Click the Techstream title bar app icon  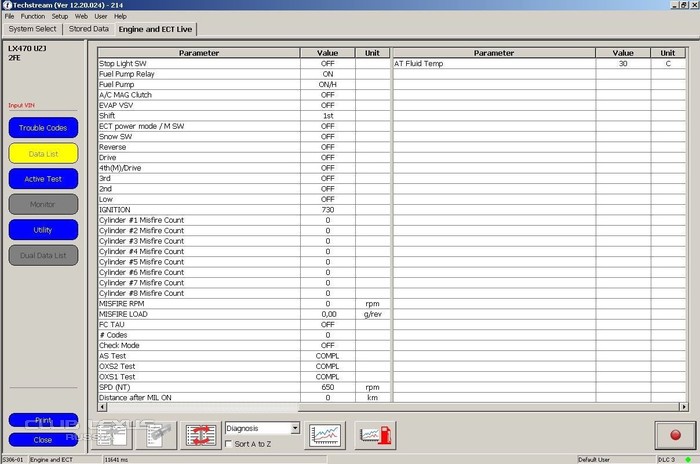(6, 5)
